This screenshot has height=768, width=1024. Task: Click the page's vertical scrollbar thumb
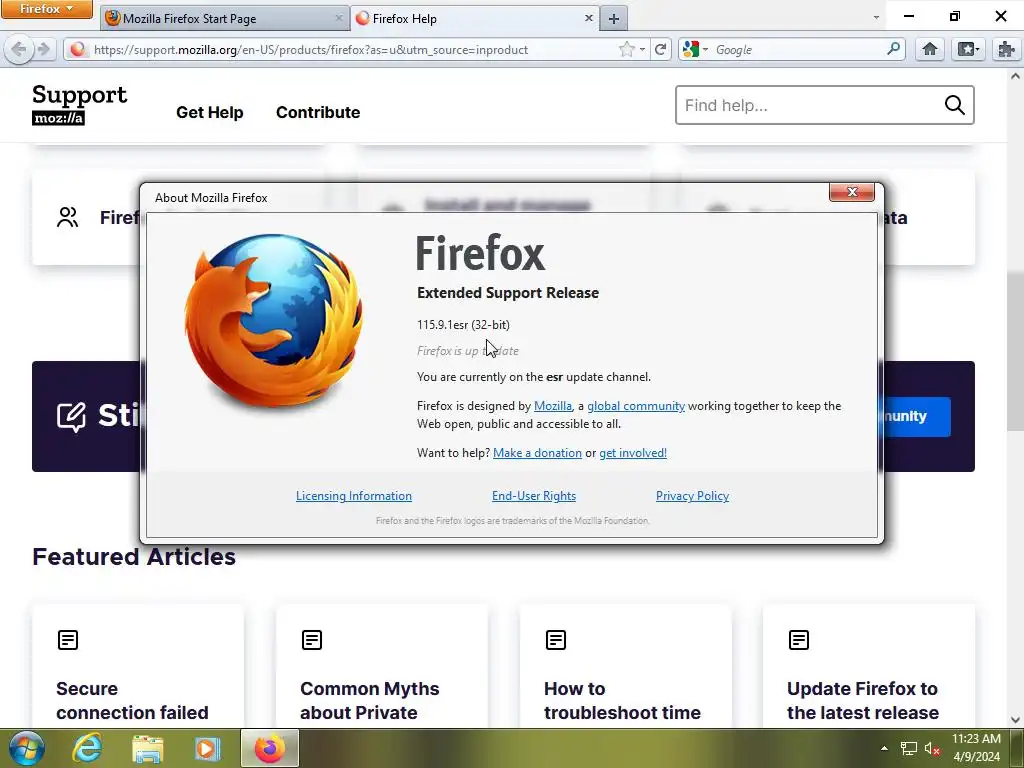pos(1016,351)
